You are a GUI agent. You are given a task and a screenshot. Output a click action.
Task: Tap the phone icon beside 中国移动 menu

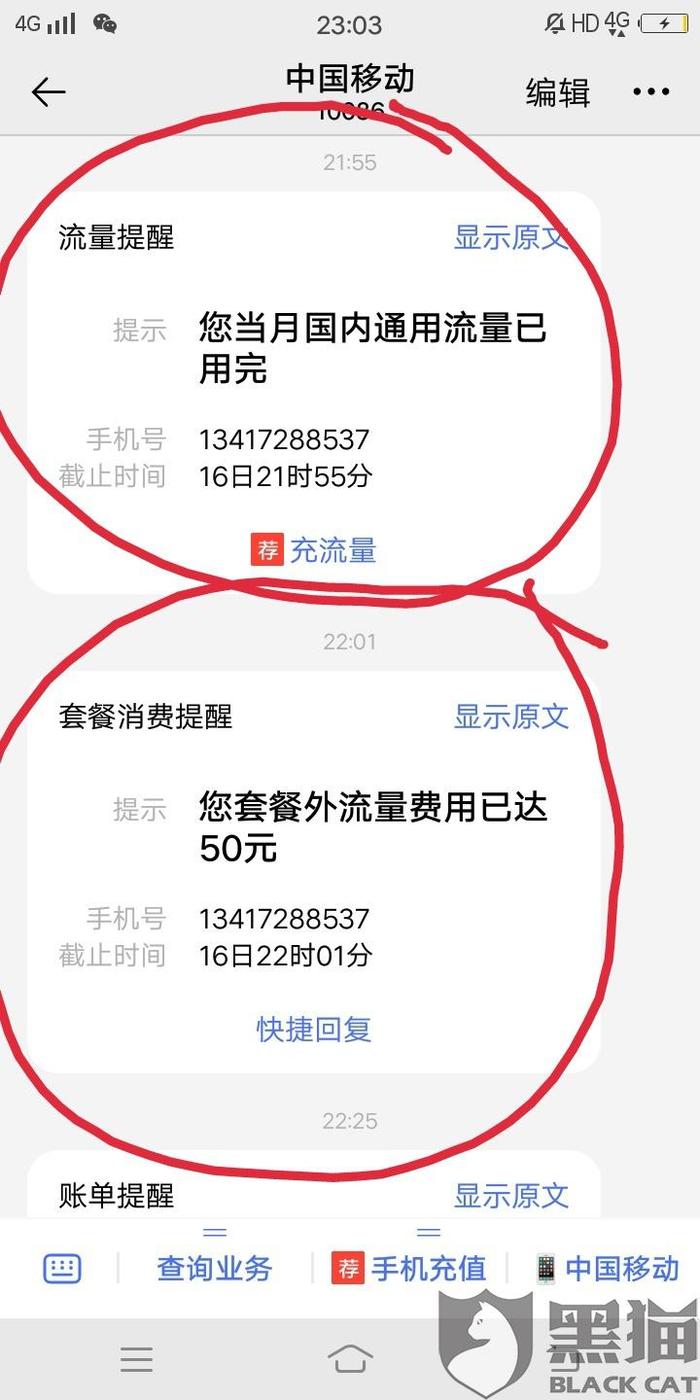[546, 1269]
